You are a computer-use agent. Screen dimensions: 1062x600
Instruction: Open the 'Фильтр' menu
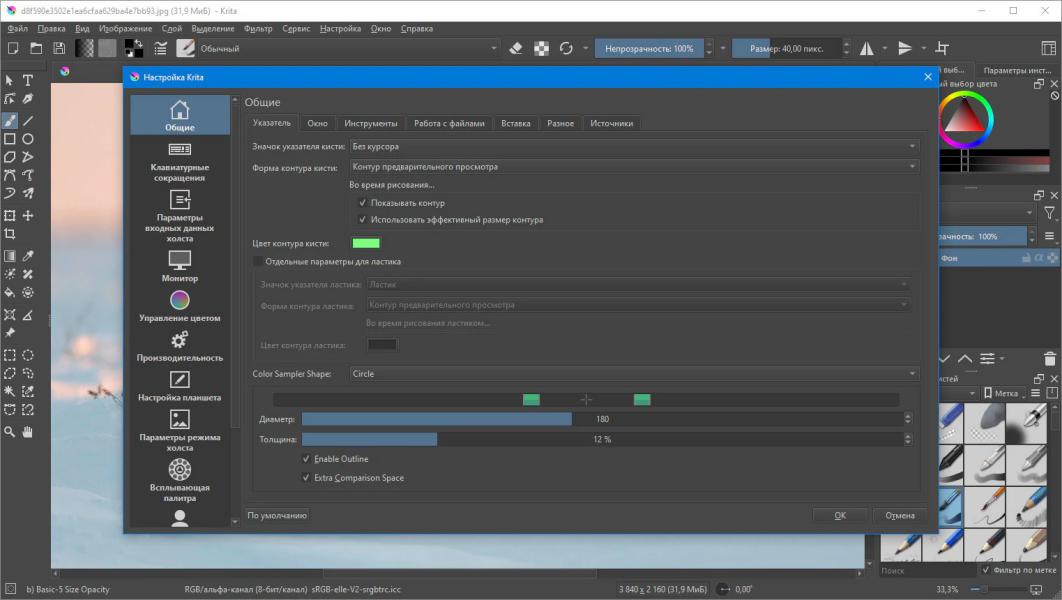258,29
